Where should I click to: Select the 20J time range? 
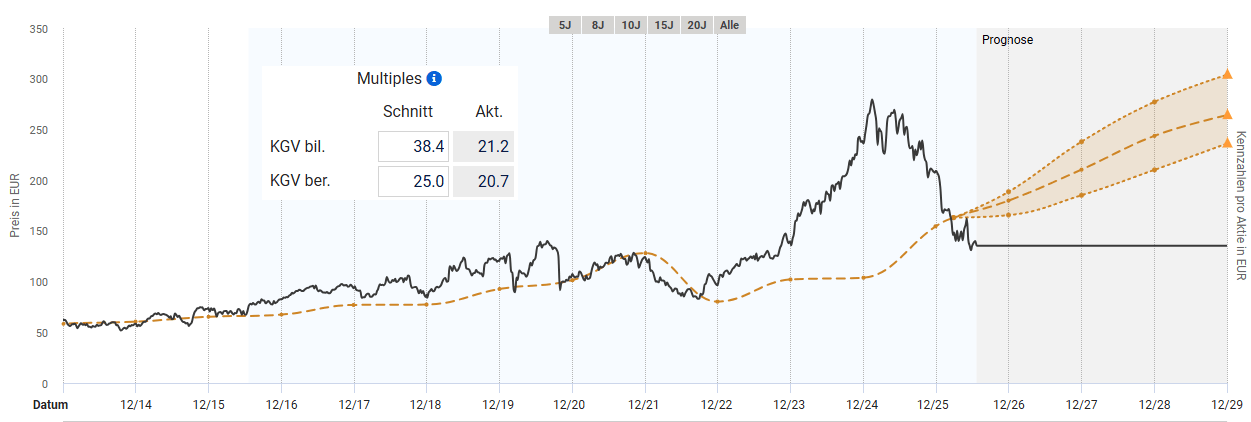tap(697, 25)
